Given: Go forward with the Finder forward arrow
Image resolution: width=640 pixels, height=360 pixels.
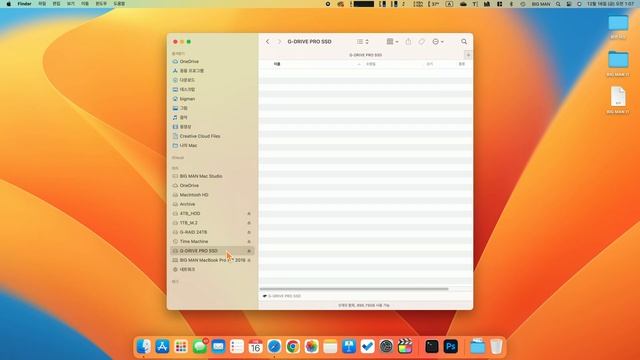Looking at the screenshot, I should point(280,42).
